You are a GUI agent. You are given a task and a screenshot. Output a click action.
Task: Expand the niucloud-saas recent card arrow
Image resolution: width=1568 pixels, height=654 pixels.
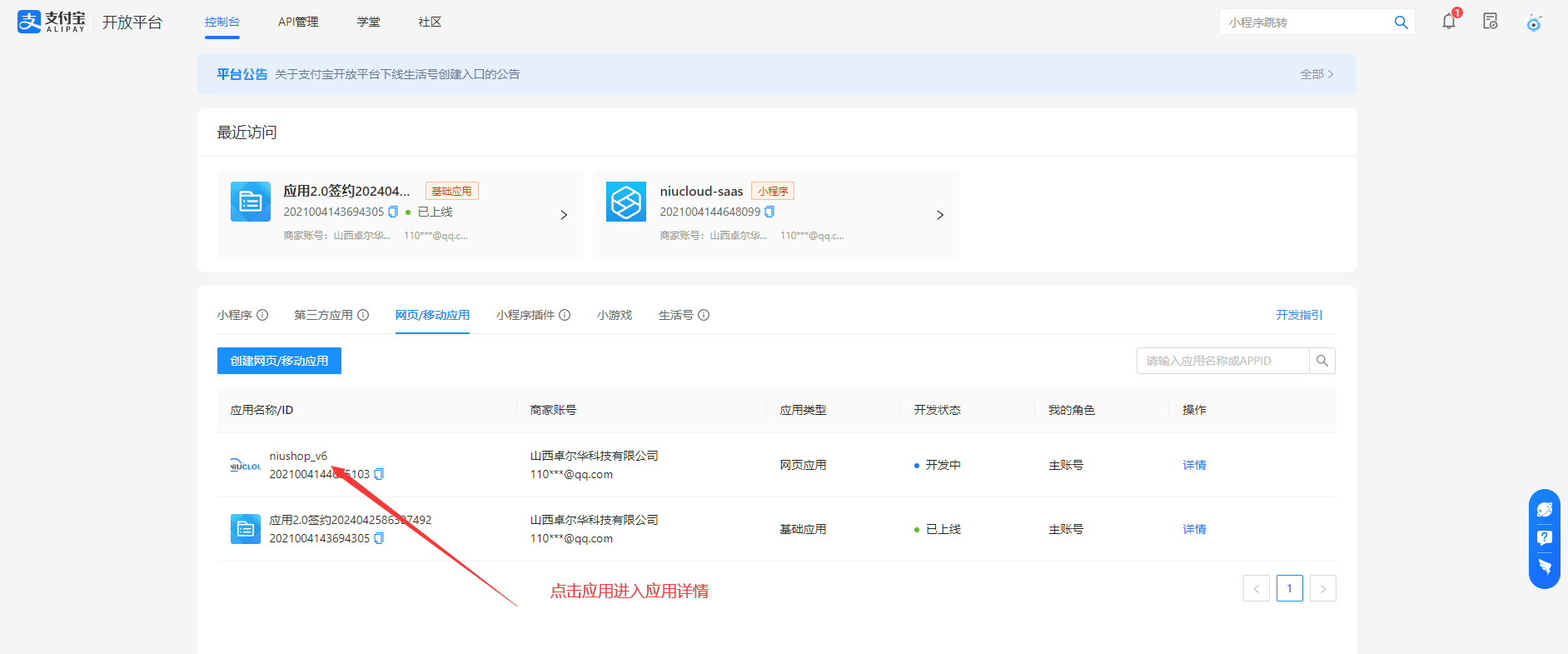[940, 215]
